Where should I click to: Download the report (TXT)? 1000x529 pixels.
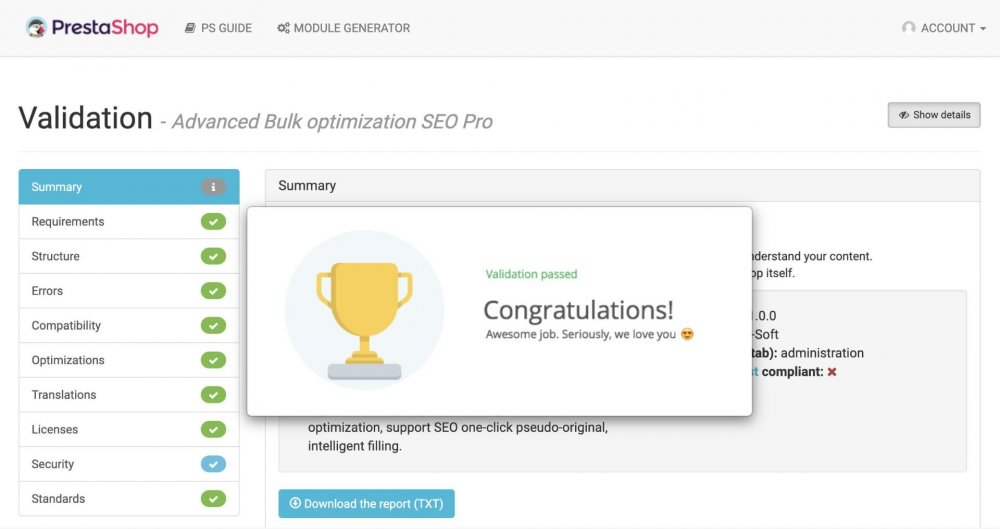point(366,503)
